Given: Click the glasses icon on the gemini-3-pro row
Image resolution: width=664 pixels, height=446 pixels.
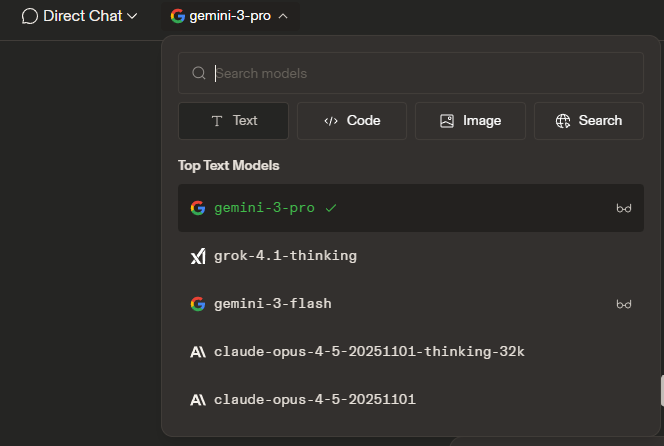Looking at the screenshot, I should [x=624, y=208].
